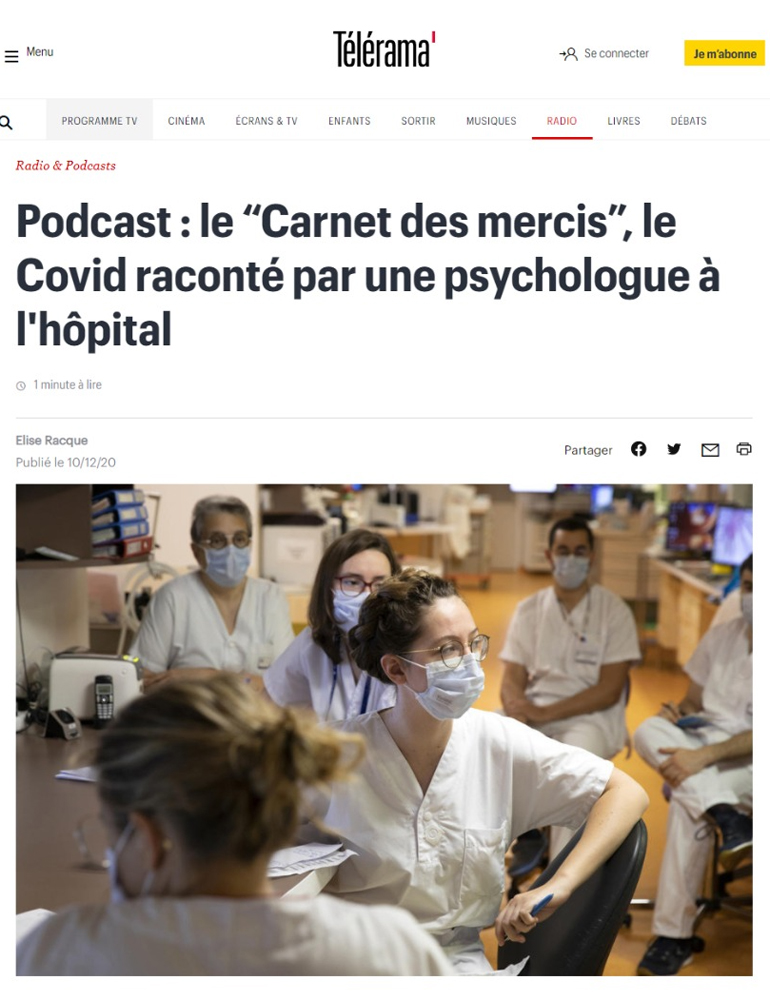Go to the Enfants section
This screenshot has width=770, height=1000.
349,121
